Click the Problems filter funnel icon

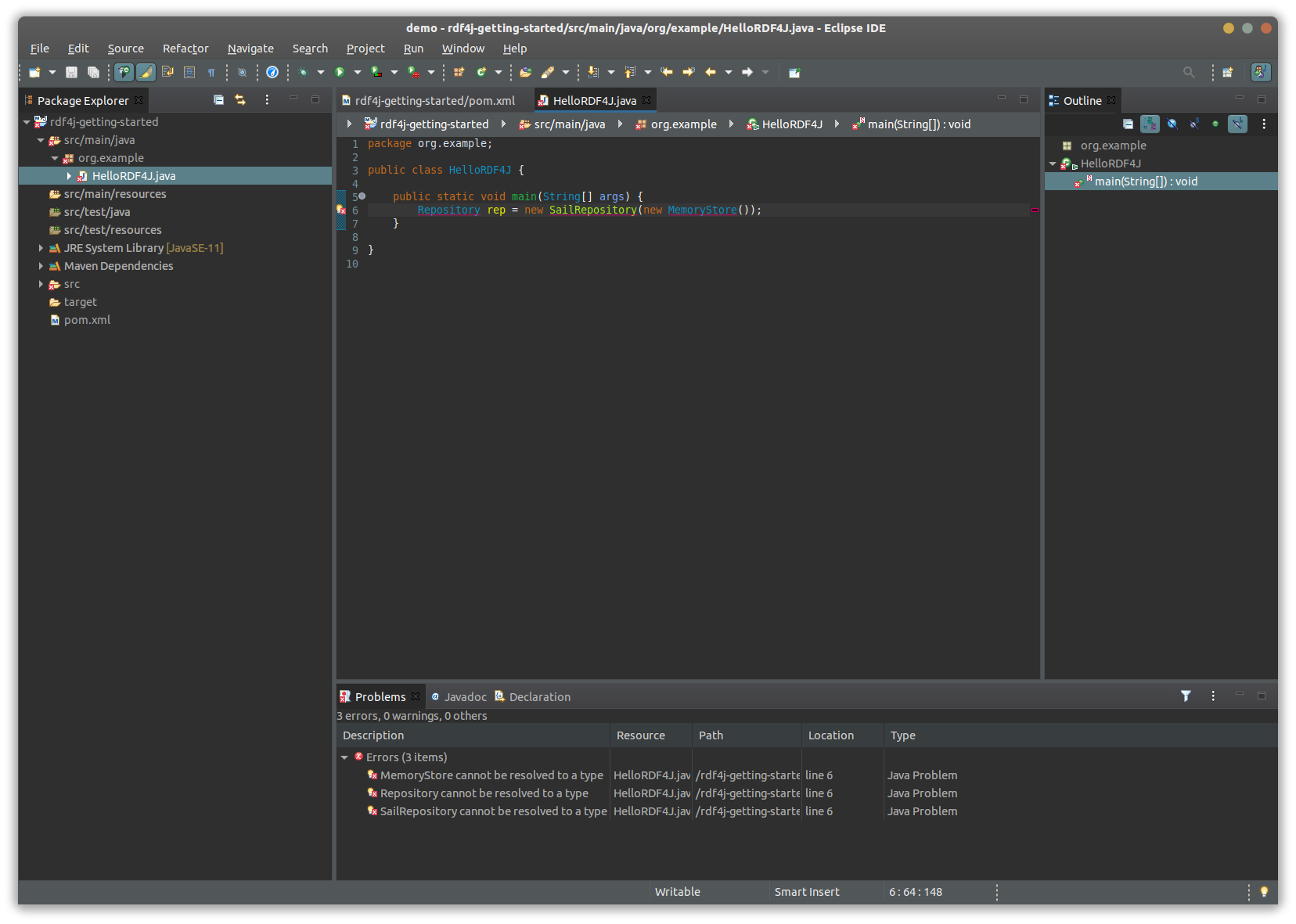(1186, 696)
